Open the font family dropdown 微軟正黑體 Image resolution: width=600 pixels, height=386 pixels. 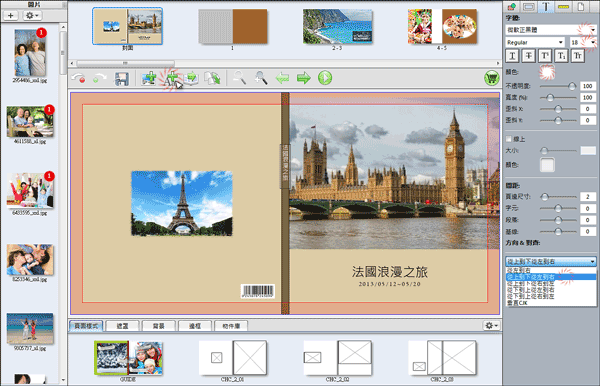pyautogui.click(x=551, y=29)
